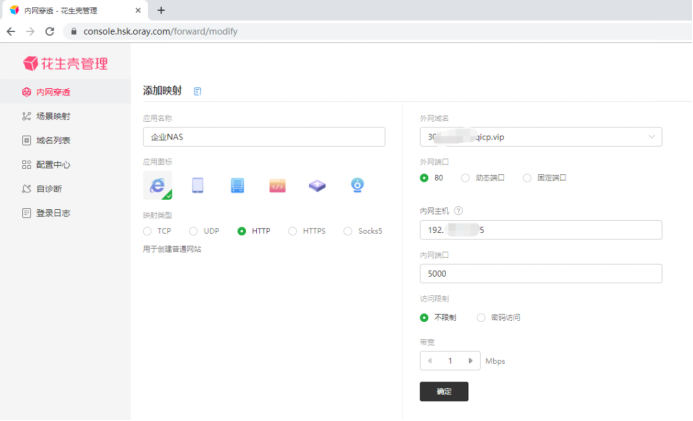This screenshot has width=693, height=421.
Task: Choose the mobile phone application icon
Action: [198, 185]
